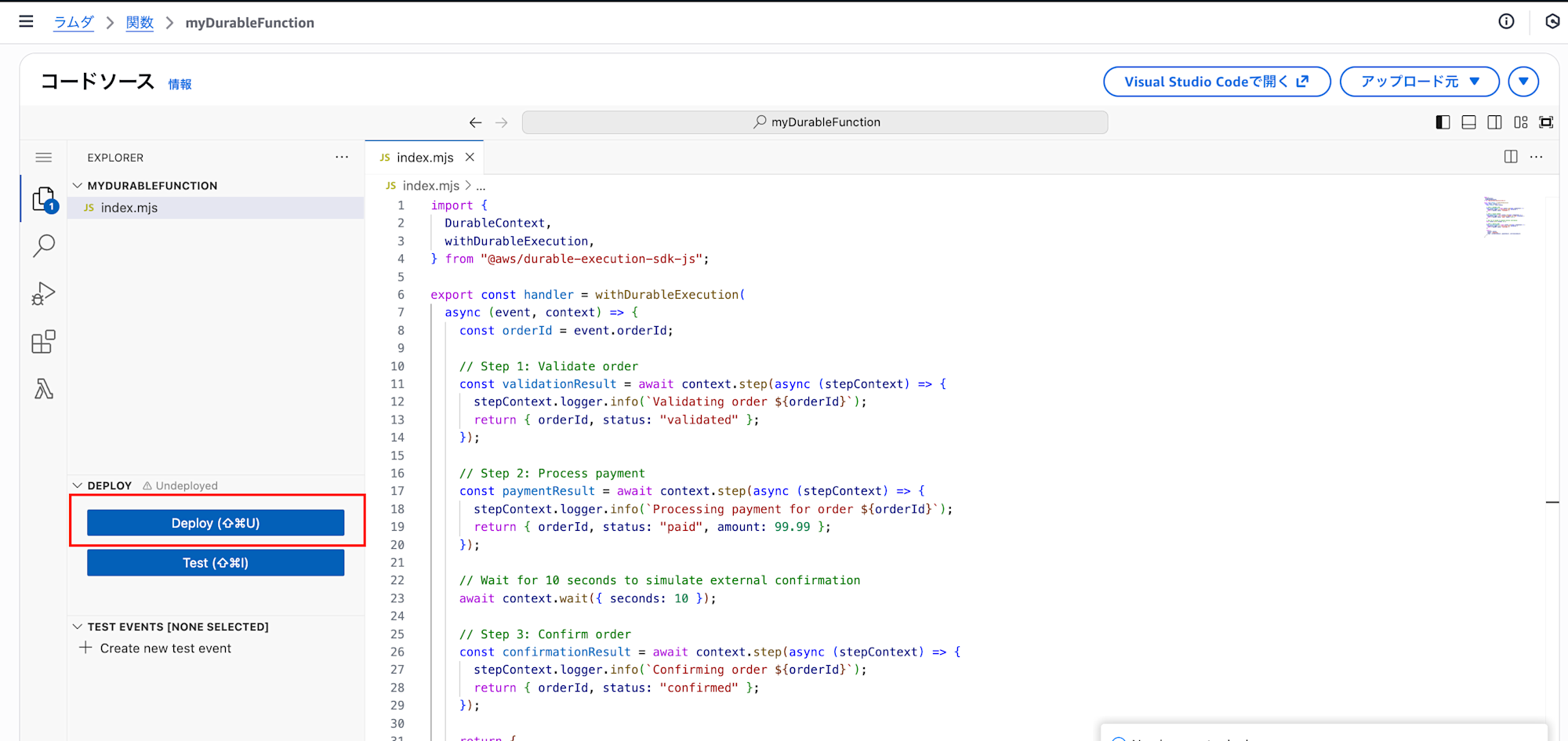The image size is (1568, 741).
Task: Toggle the secondary side bar visibility
Action: (x=1494, y=122)
